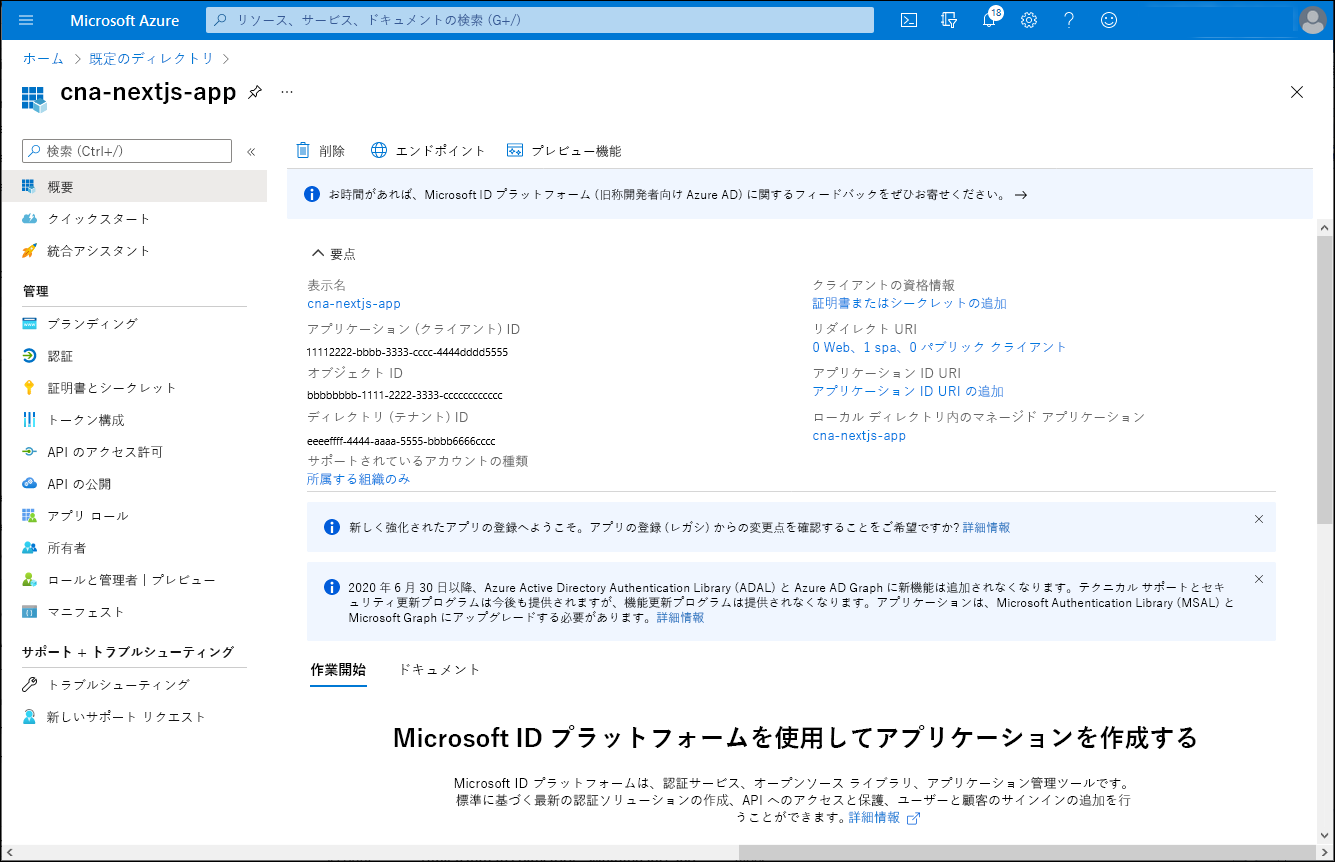Click the object ID value

click(405, 396)
